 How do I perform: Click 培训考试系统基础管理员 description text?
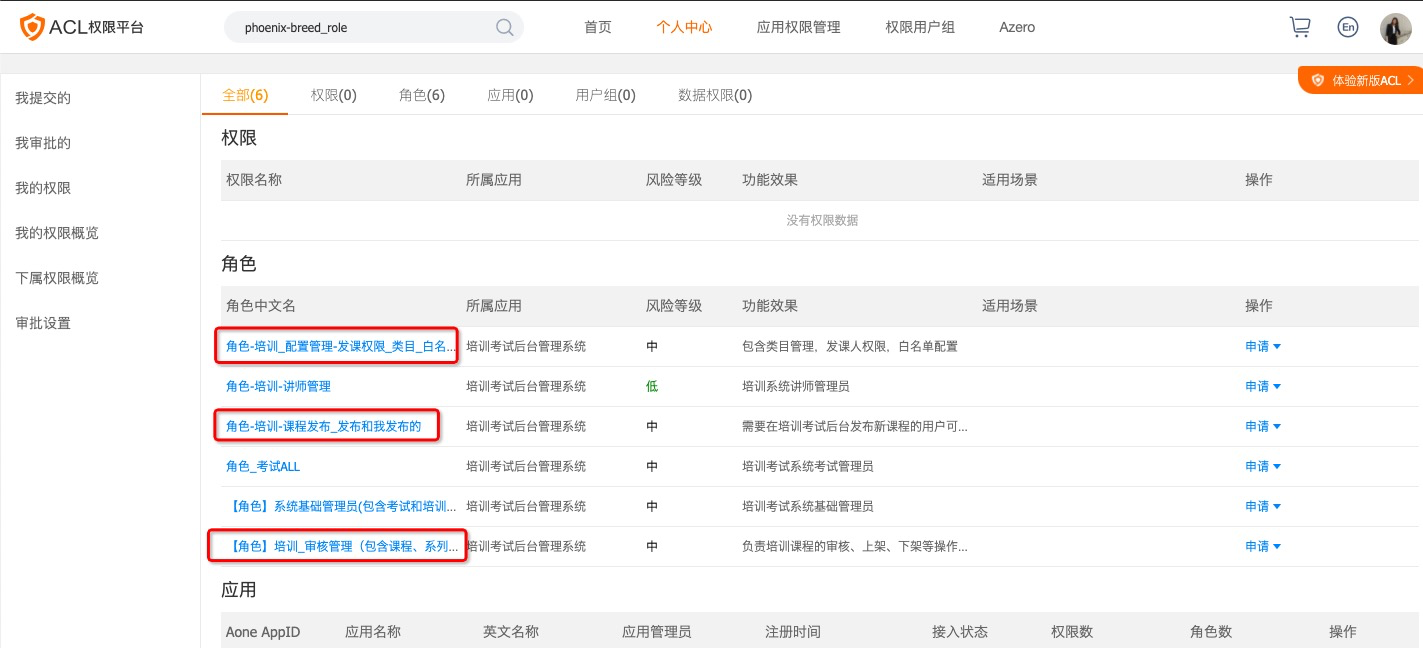point(808,506)
